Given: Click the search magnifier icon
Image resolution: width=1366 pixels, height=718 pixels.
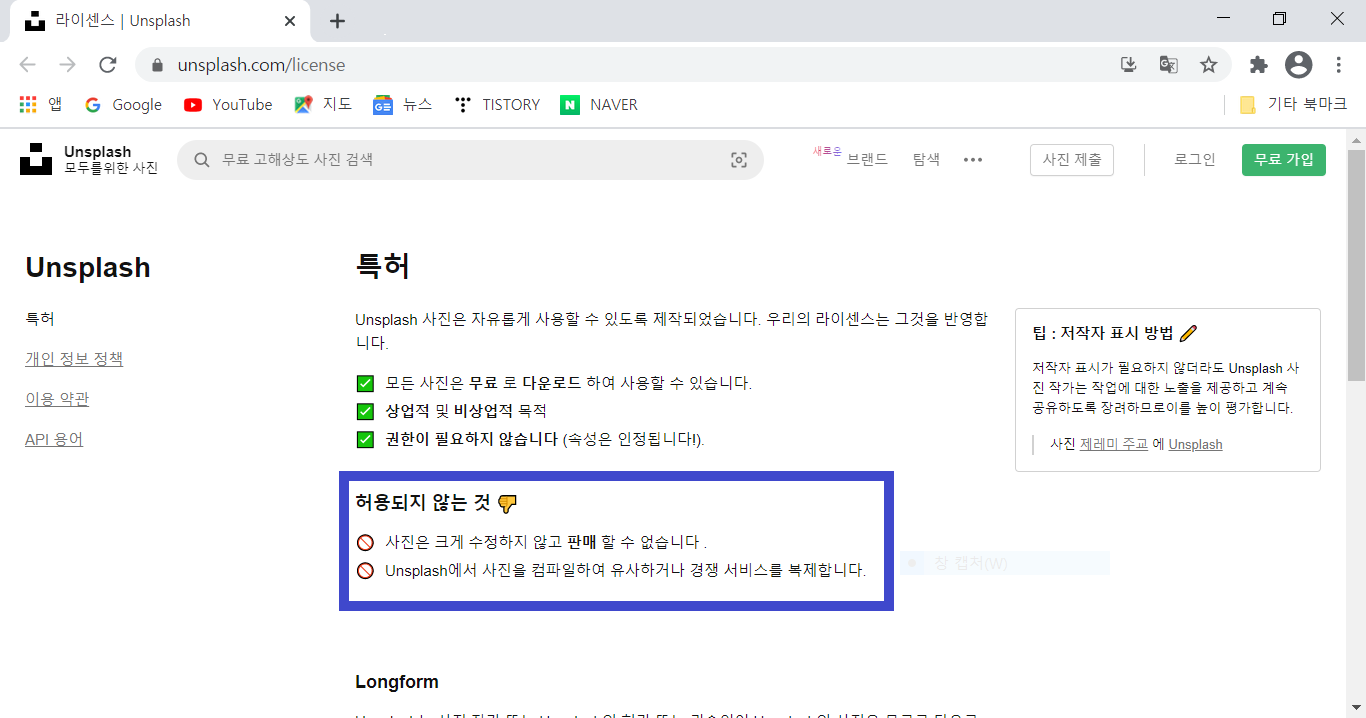Looking at the screenshot, I should tap(202, 160).
